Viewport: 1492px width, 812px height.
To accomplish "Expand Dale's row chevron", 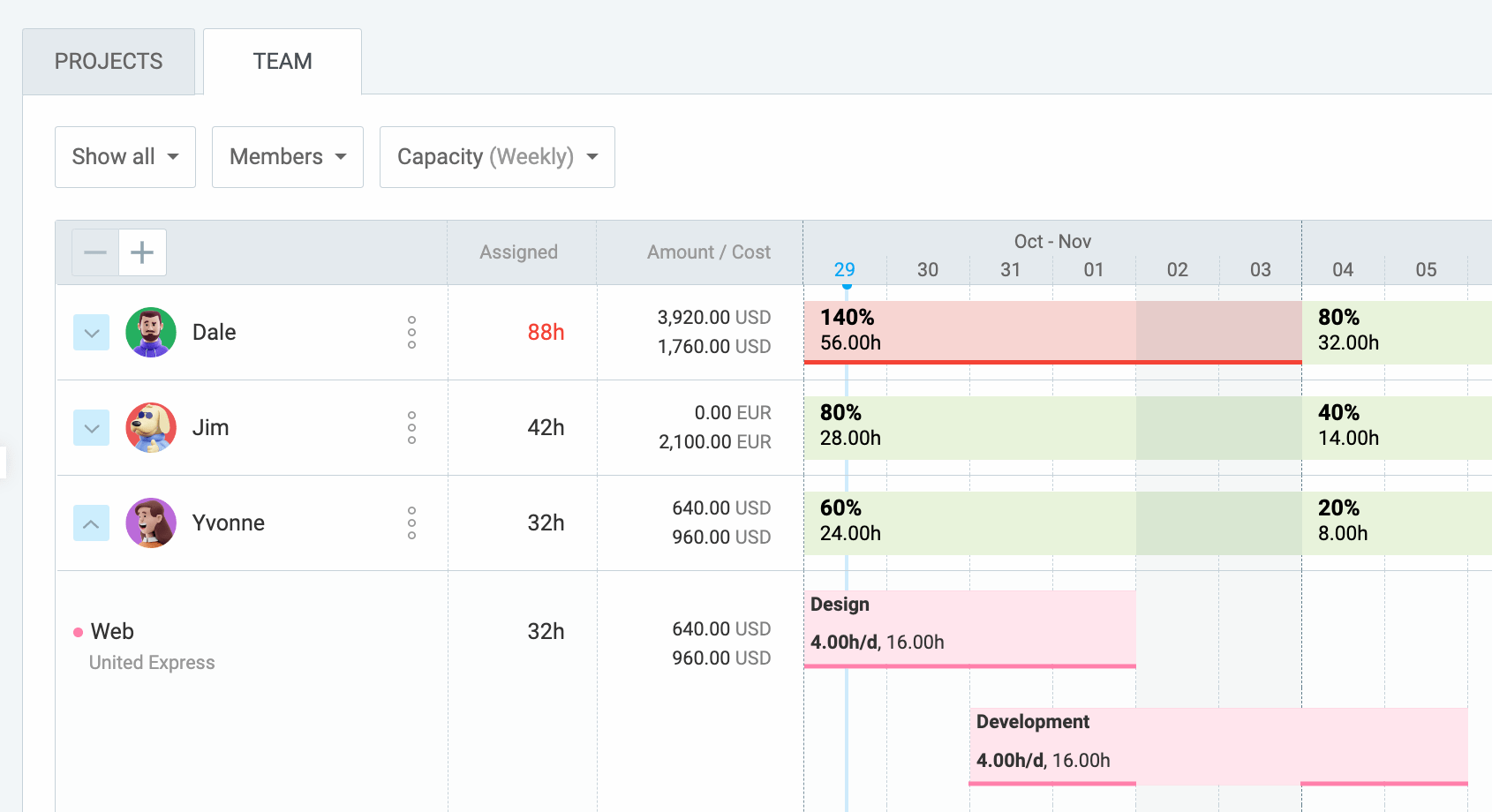I will coord(91,333).
